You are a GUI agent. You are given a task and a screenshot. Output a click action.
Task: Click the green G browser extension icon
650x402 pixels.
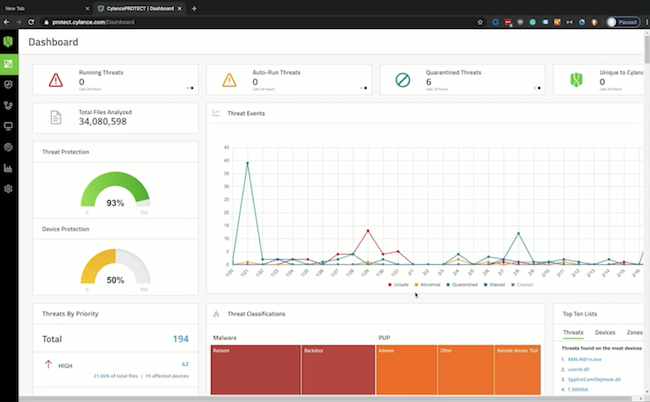pyautogui.click(x=532, y=22)
